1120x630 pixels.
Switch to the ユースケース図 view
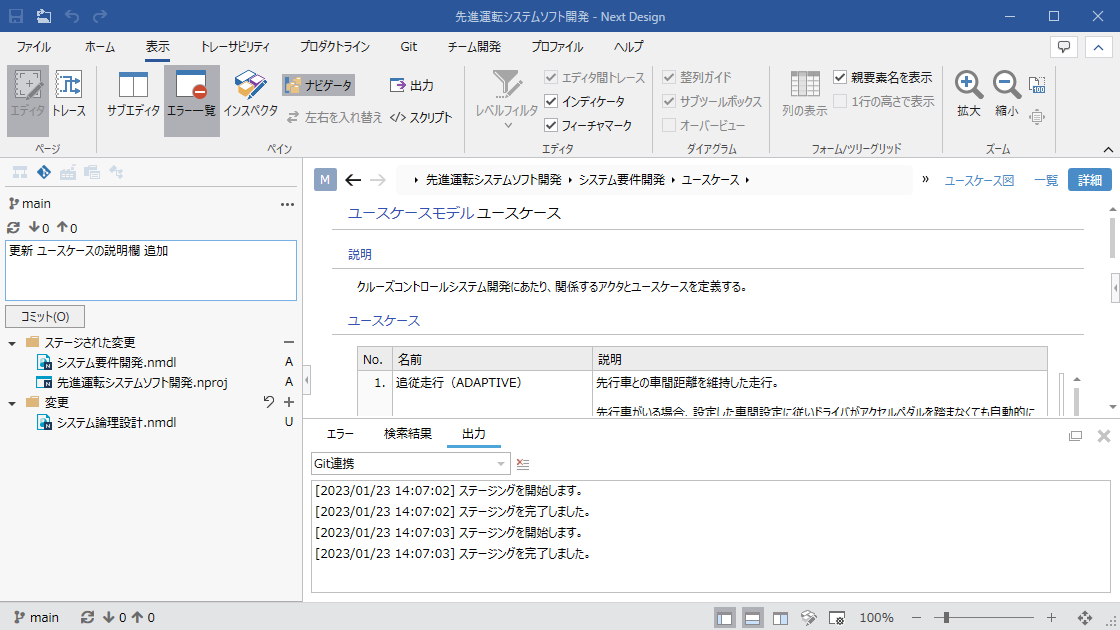coord(979,180)
